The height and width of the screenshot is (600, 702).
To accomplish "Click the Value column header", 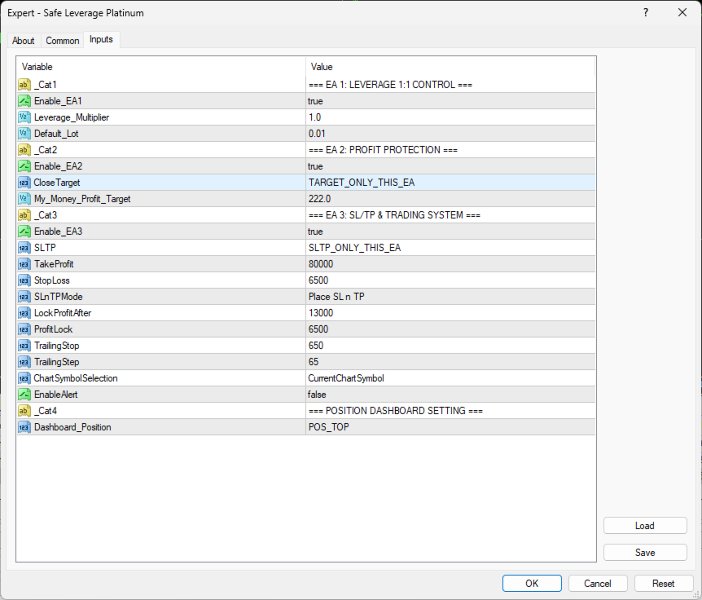I will pos(450,67).
